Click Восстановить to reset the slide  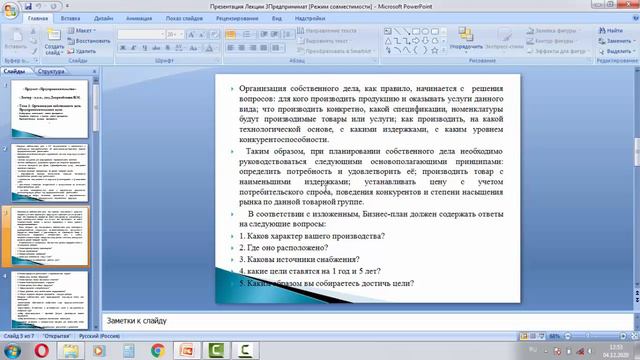point(89,41)
